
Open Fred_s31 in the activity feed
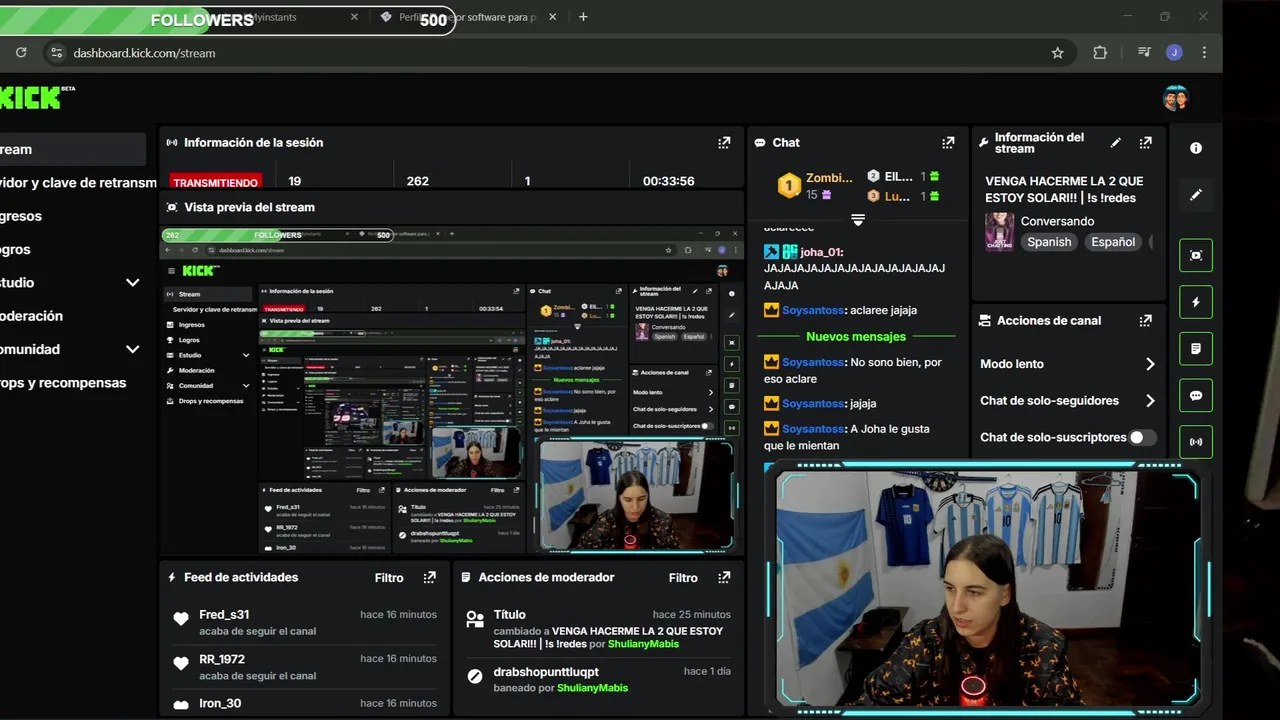click(x=224, y=615)
